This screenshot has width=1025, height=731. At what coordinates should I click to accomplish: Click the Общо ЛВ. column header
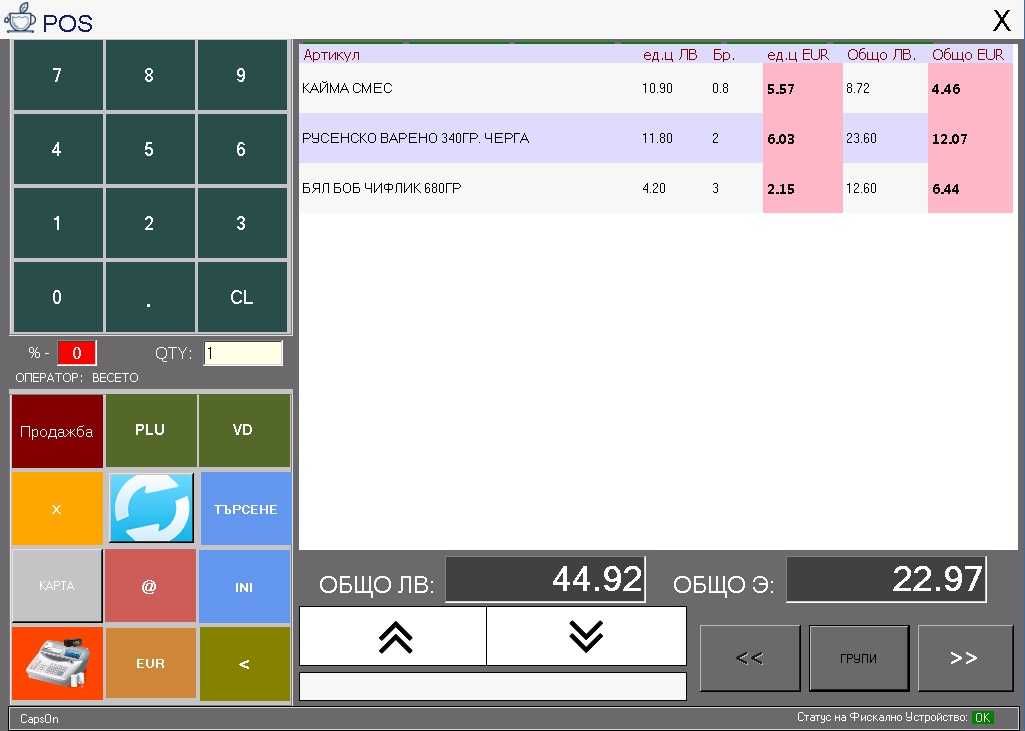(x=881, y=55)
